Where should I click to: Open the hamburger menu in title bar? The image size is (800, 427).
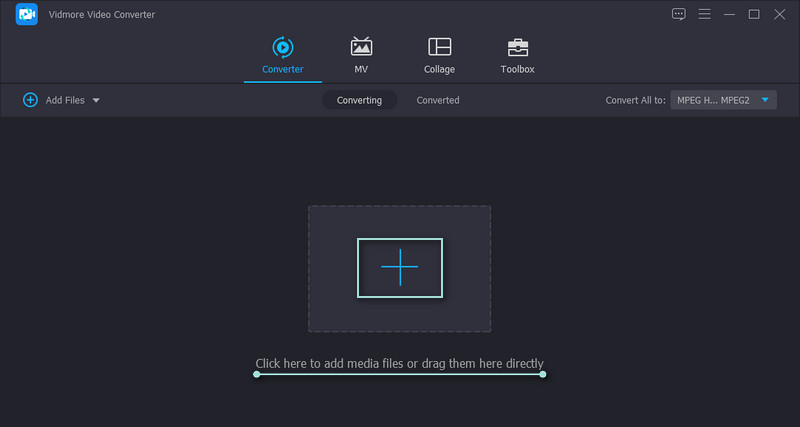click(704, 14)
